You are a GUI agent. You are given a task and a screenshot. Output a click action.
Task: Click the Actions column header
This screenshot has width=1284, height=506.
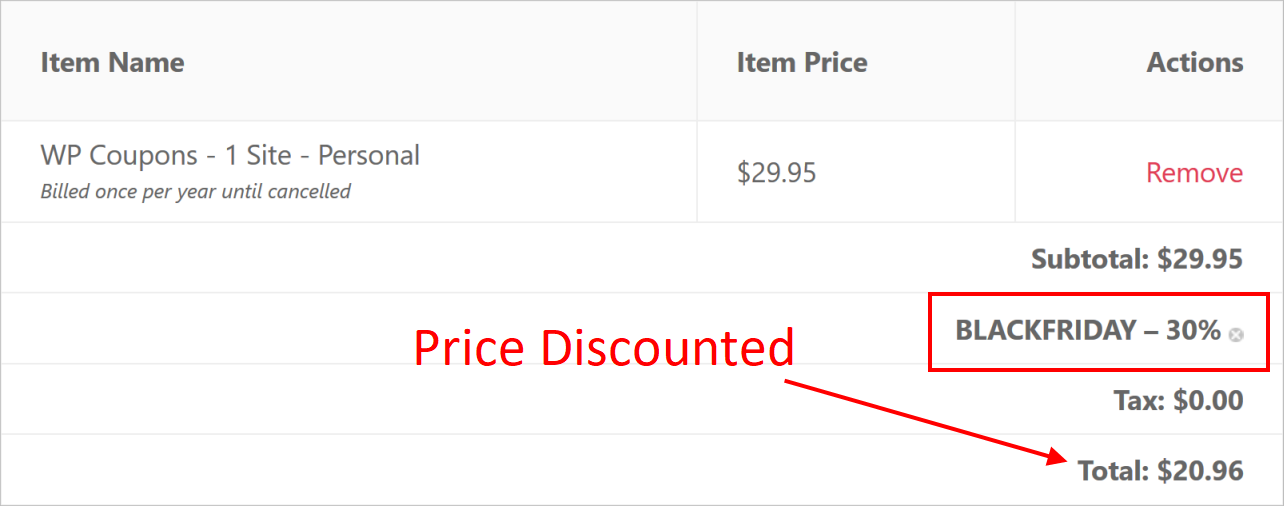[1195, 62]
